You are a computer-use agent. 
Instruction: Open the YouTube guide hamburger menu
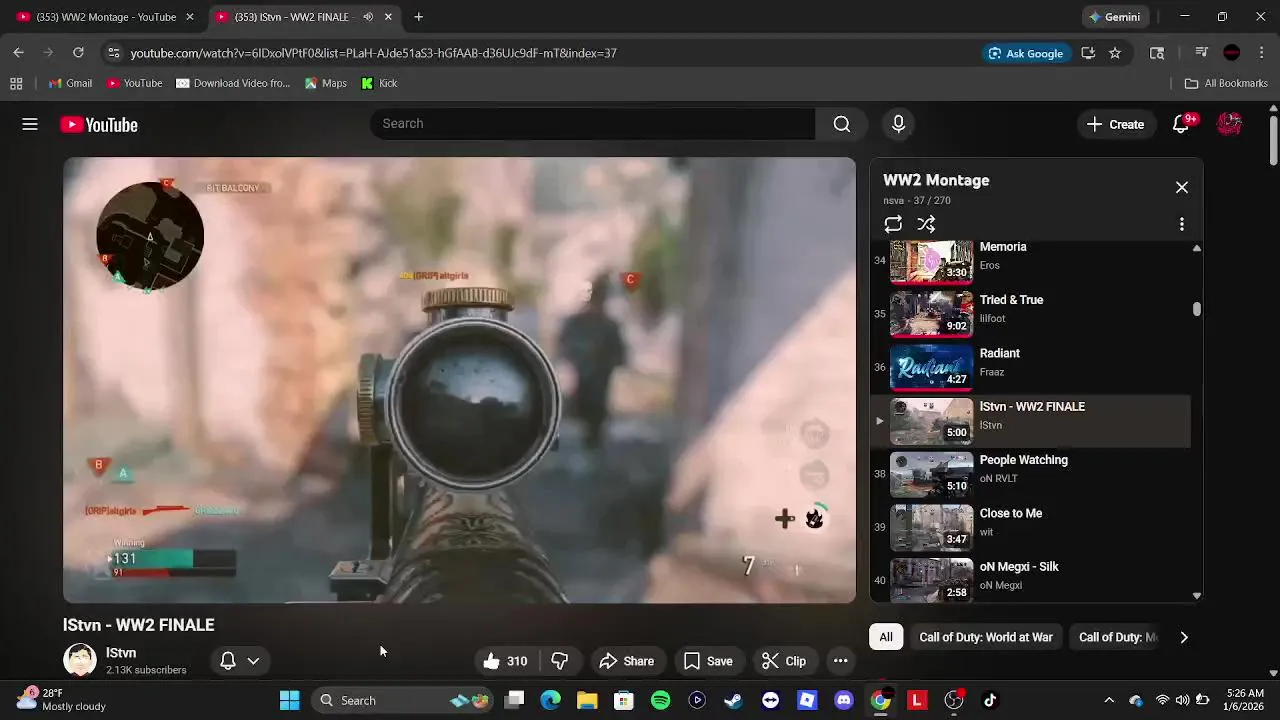tap(30, 124)
